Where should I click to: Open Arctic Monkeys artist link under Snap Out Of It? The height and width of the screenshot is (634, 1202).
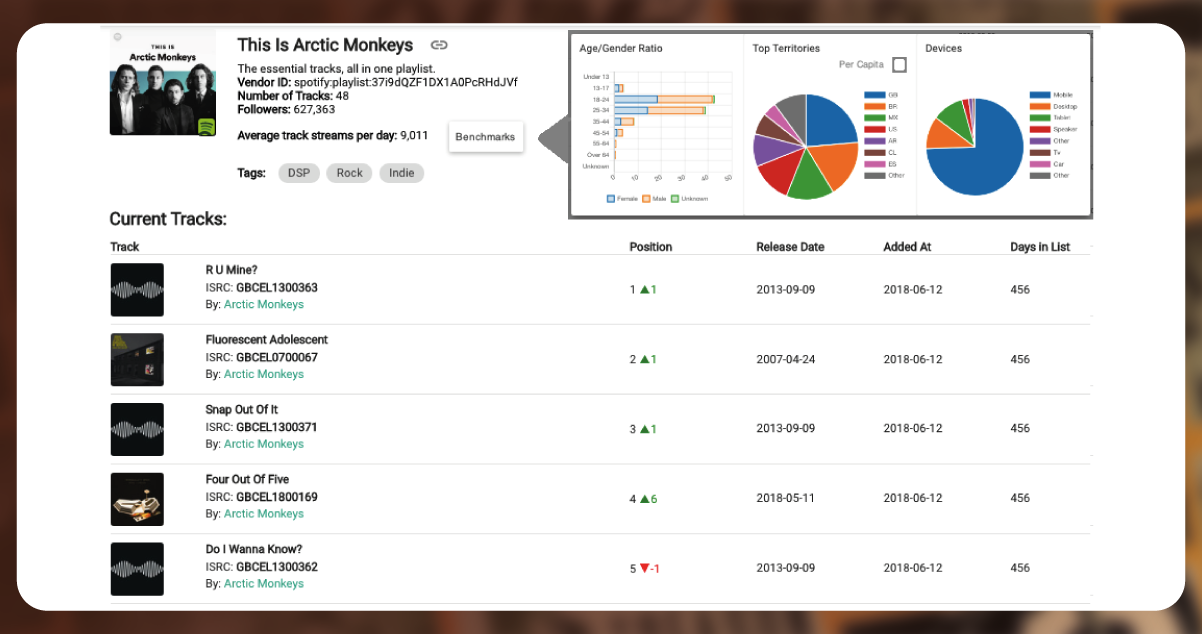pyautogui.click(x=264, y=444)
